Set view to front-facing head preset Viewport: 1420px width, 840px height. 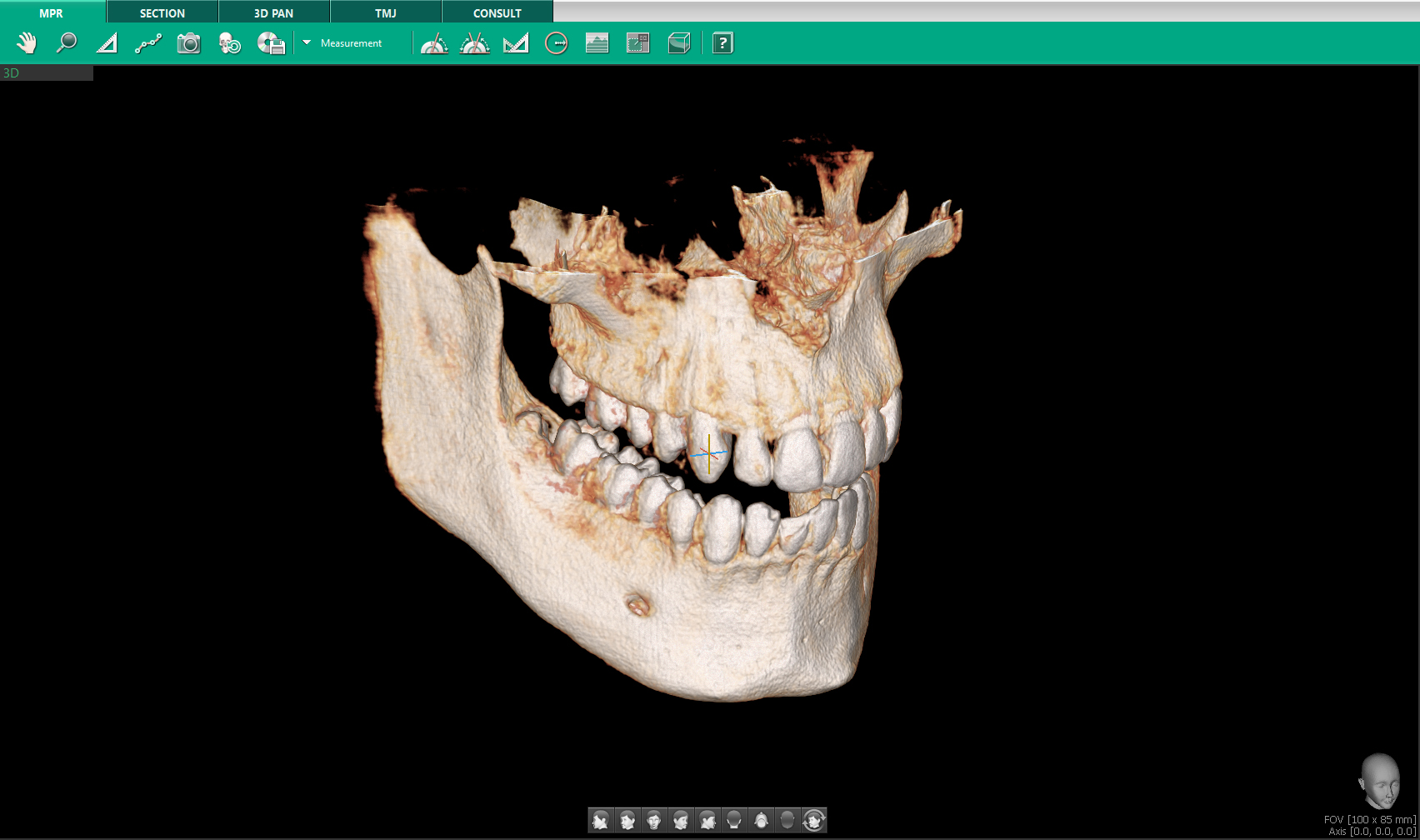coord(654,821)
